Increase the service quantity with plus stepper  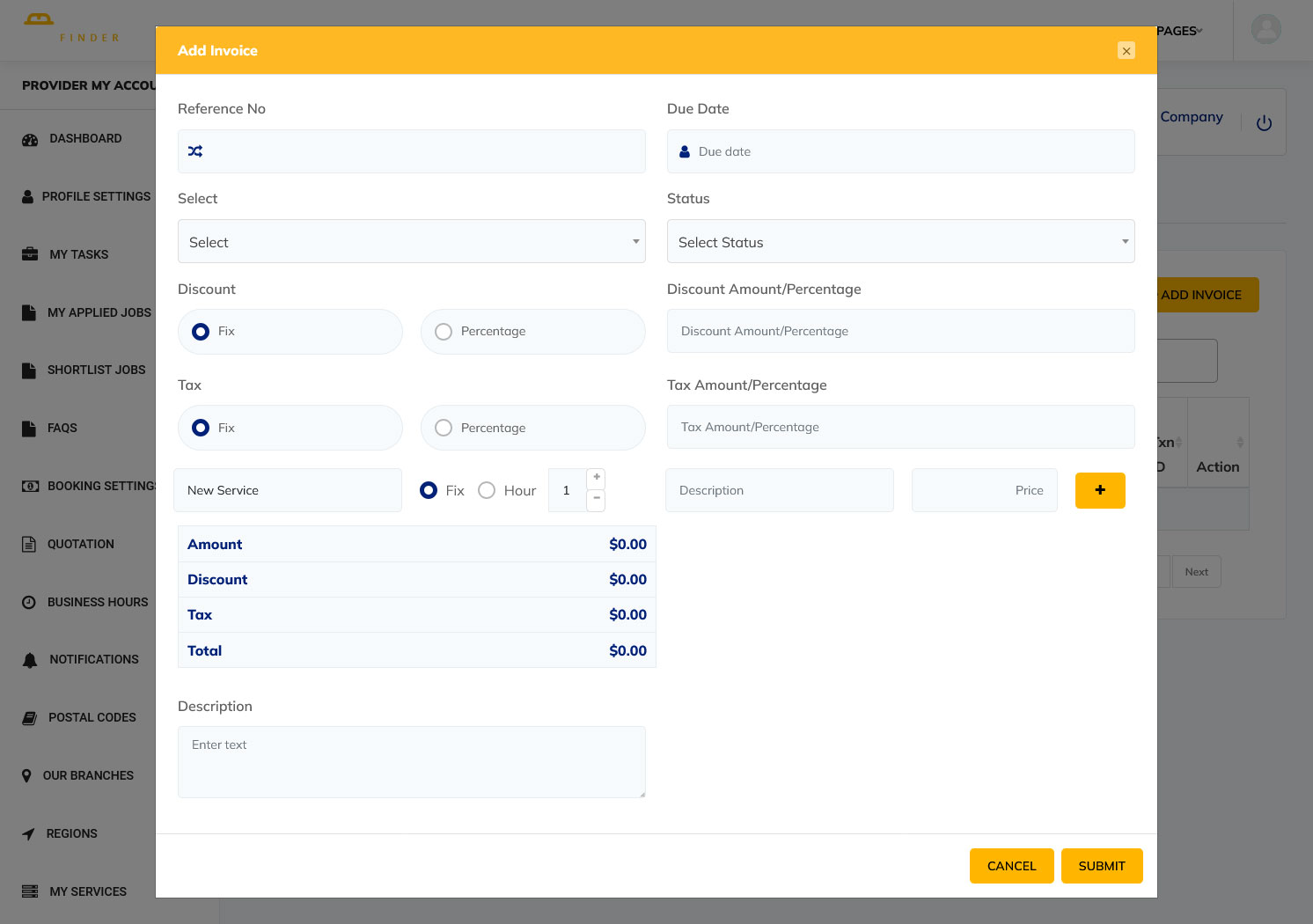click(597, 478)
